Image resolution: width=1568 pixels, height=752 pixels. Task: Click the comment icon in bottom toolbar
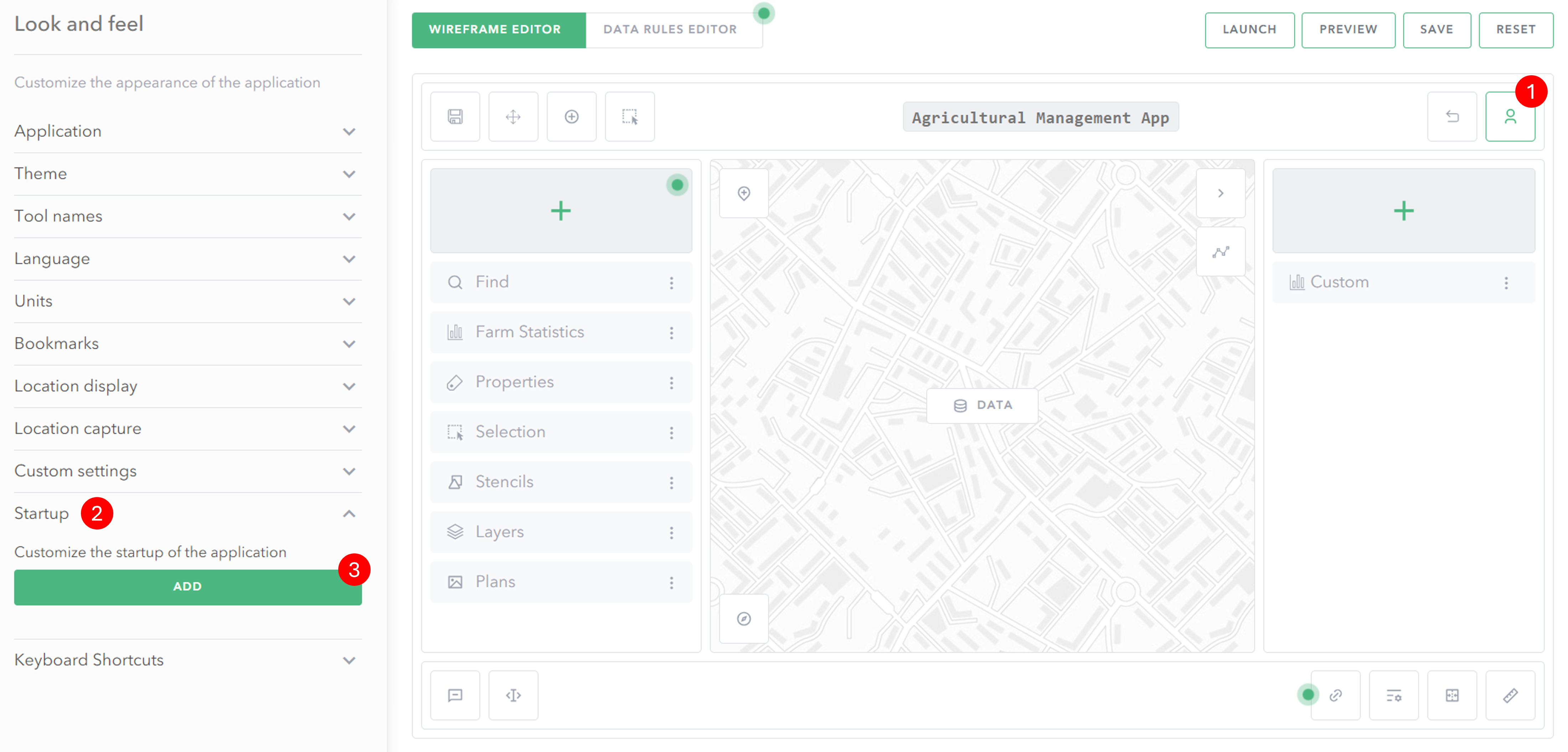pyautogui.click(x=455, y=695)
